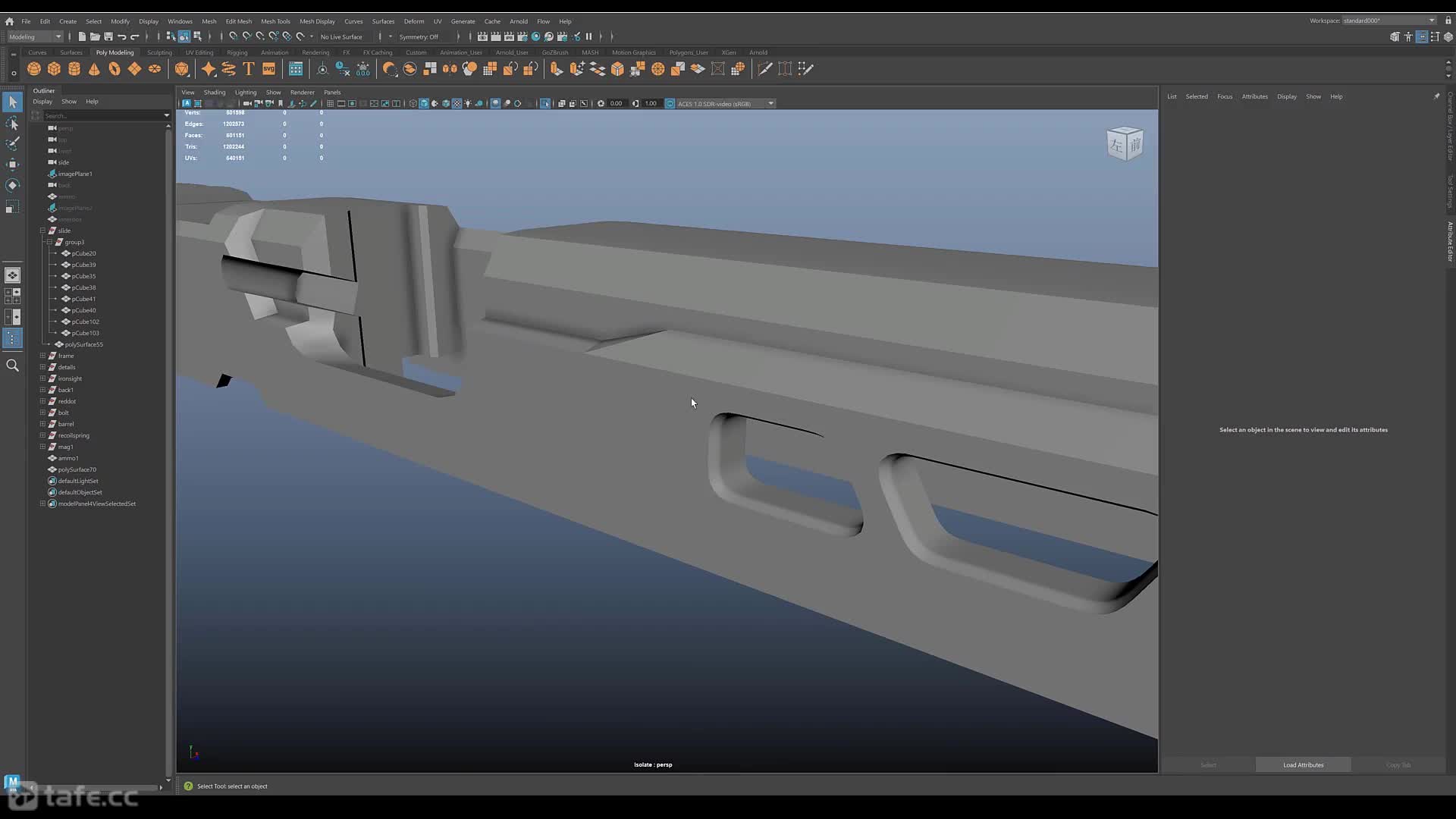Open the Attribute Editor Focus menu

coord(1225,96)
